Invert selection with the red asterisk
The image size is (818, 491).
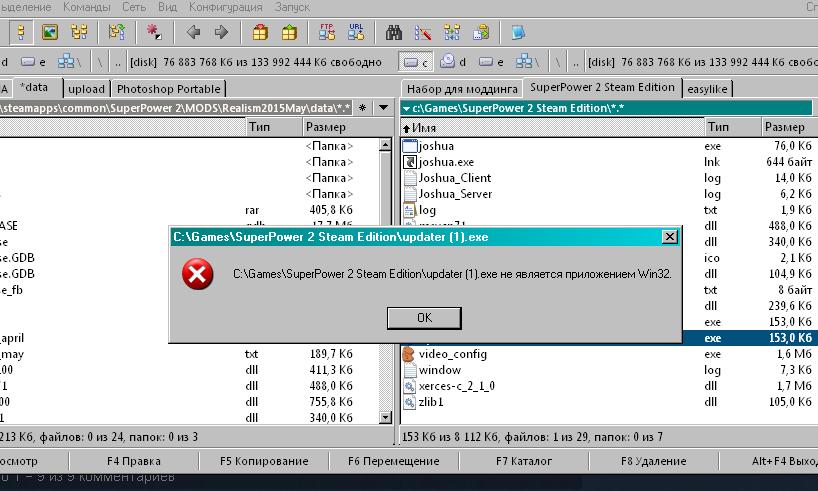(x=153, y=32)
